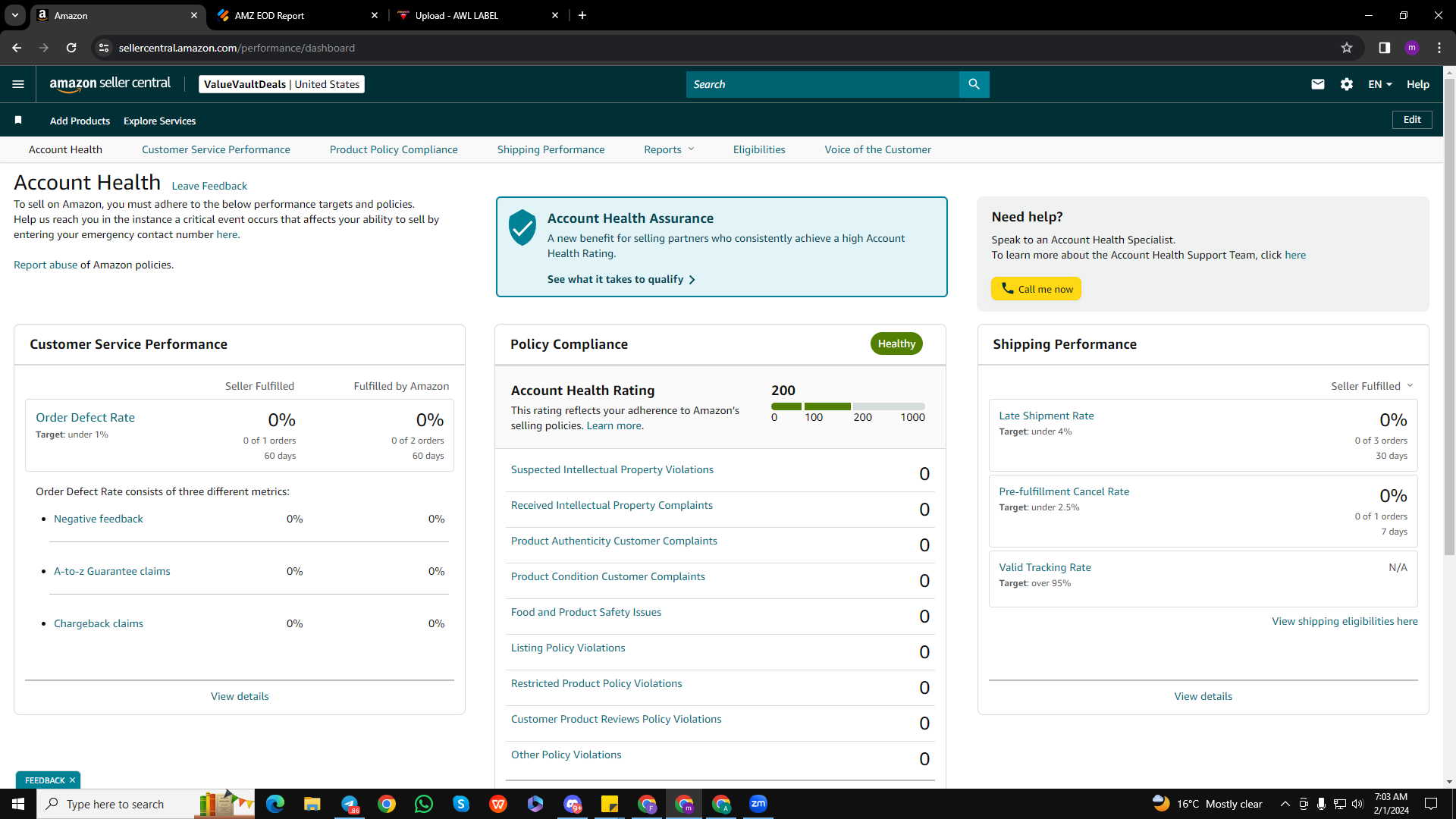View details of Shipping Performance
Viewport: 1456px width, 819px height.
tap(1203, 696)
